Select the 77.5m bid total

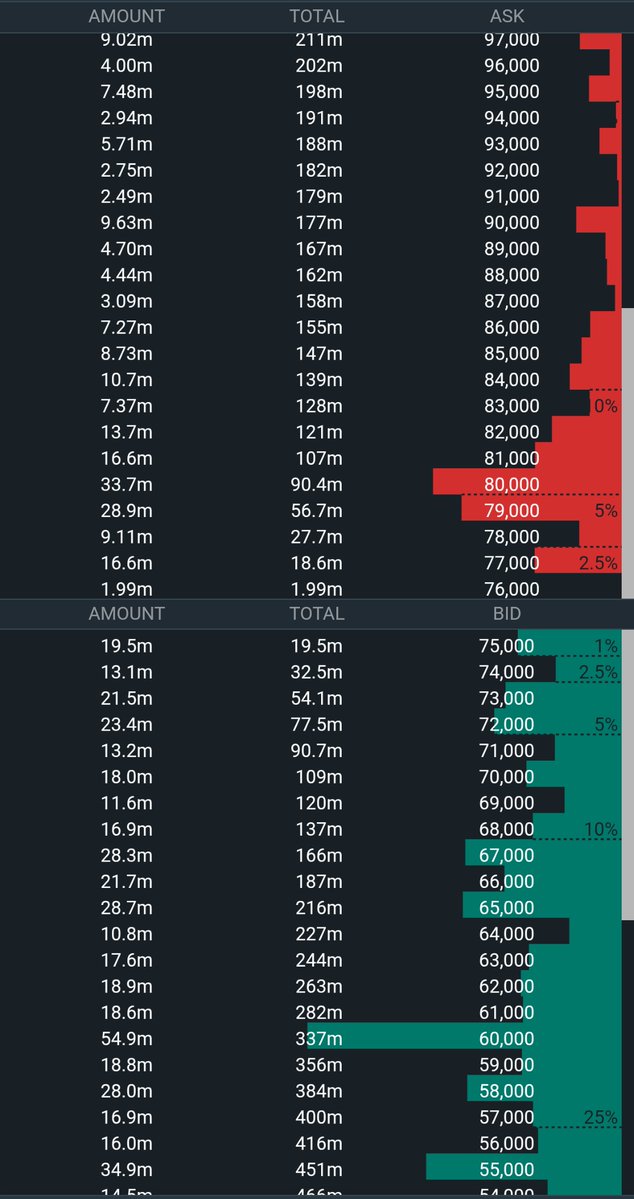(x=317, y=724)
